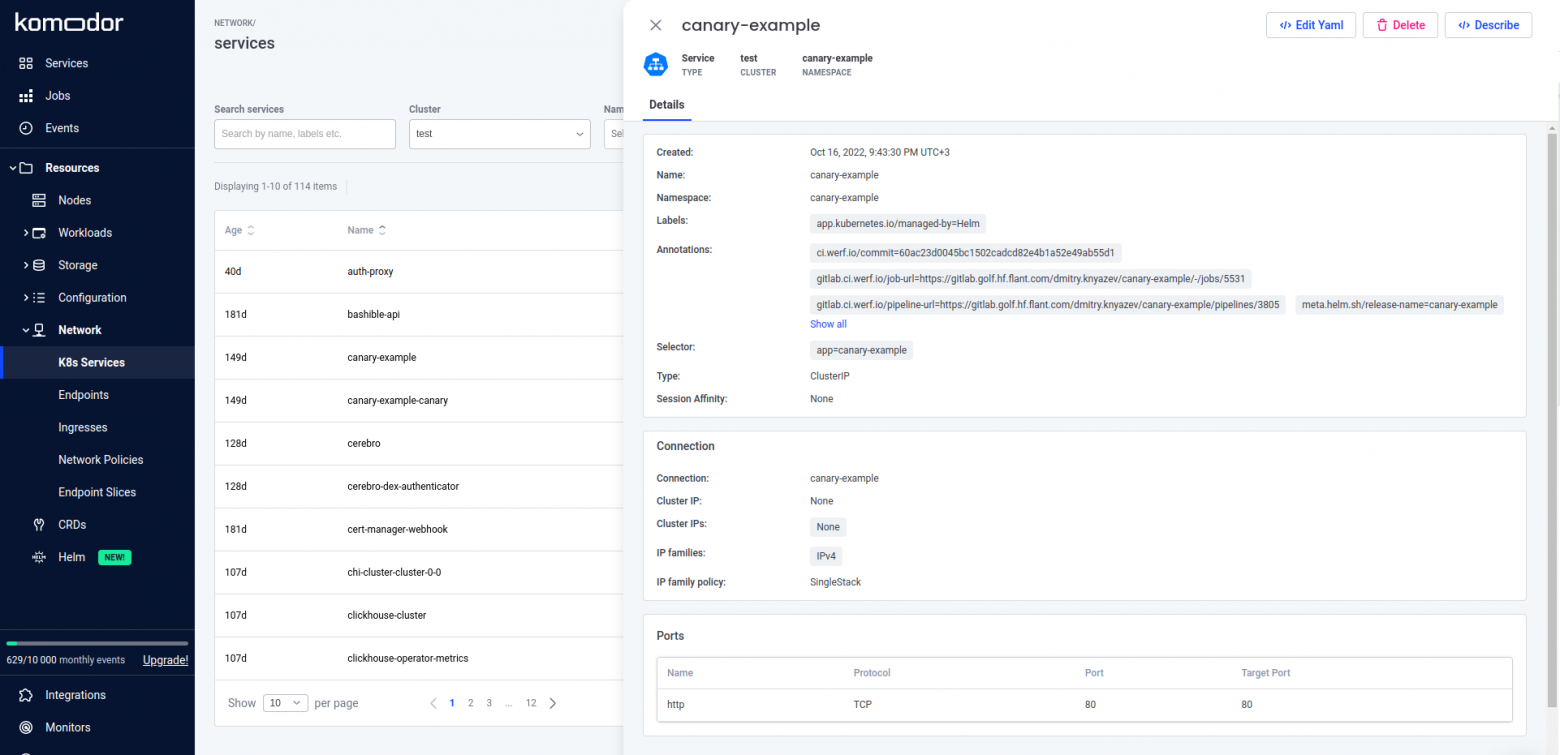The height and width of the screenshot is (755, 1560).
Task: Click the Monitors icon in sidebar
Action: [x=26, y=727]
